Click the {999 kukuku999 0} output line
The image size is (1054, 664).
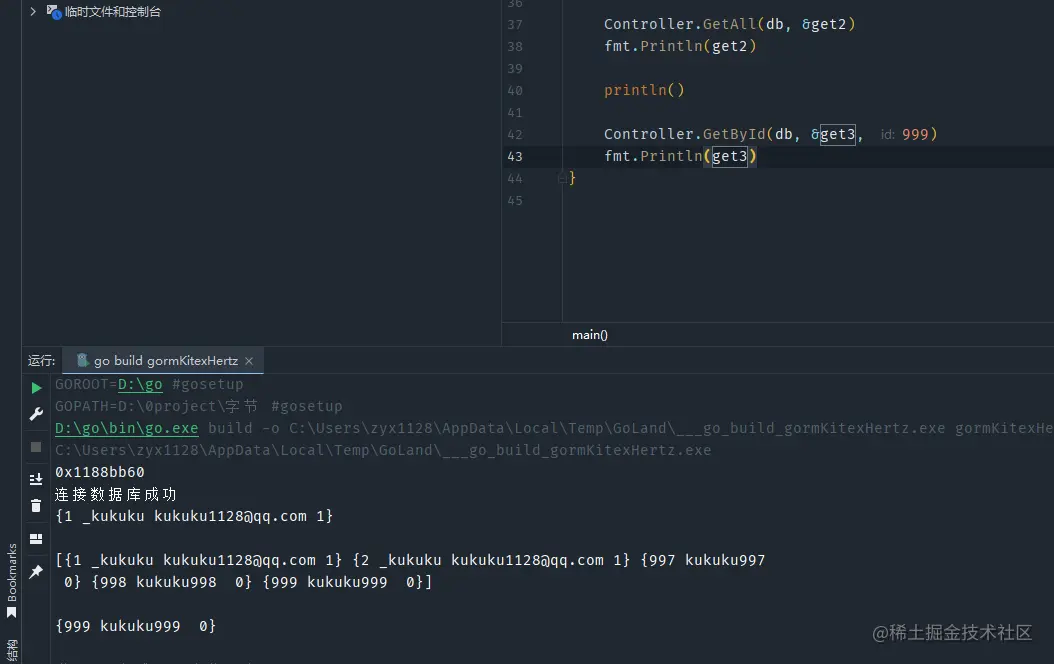pos(135,626)
